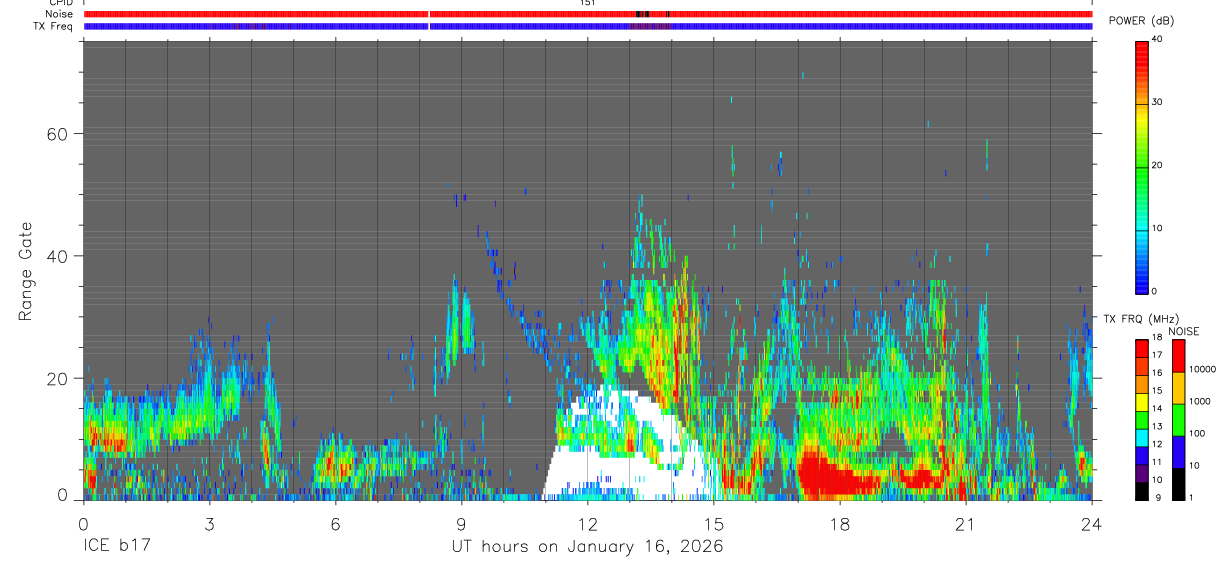Viewport: 1228px width, 567px height.
Task: Click the 30 label on the power colorbar
Action: coord(1157,102)
